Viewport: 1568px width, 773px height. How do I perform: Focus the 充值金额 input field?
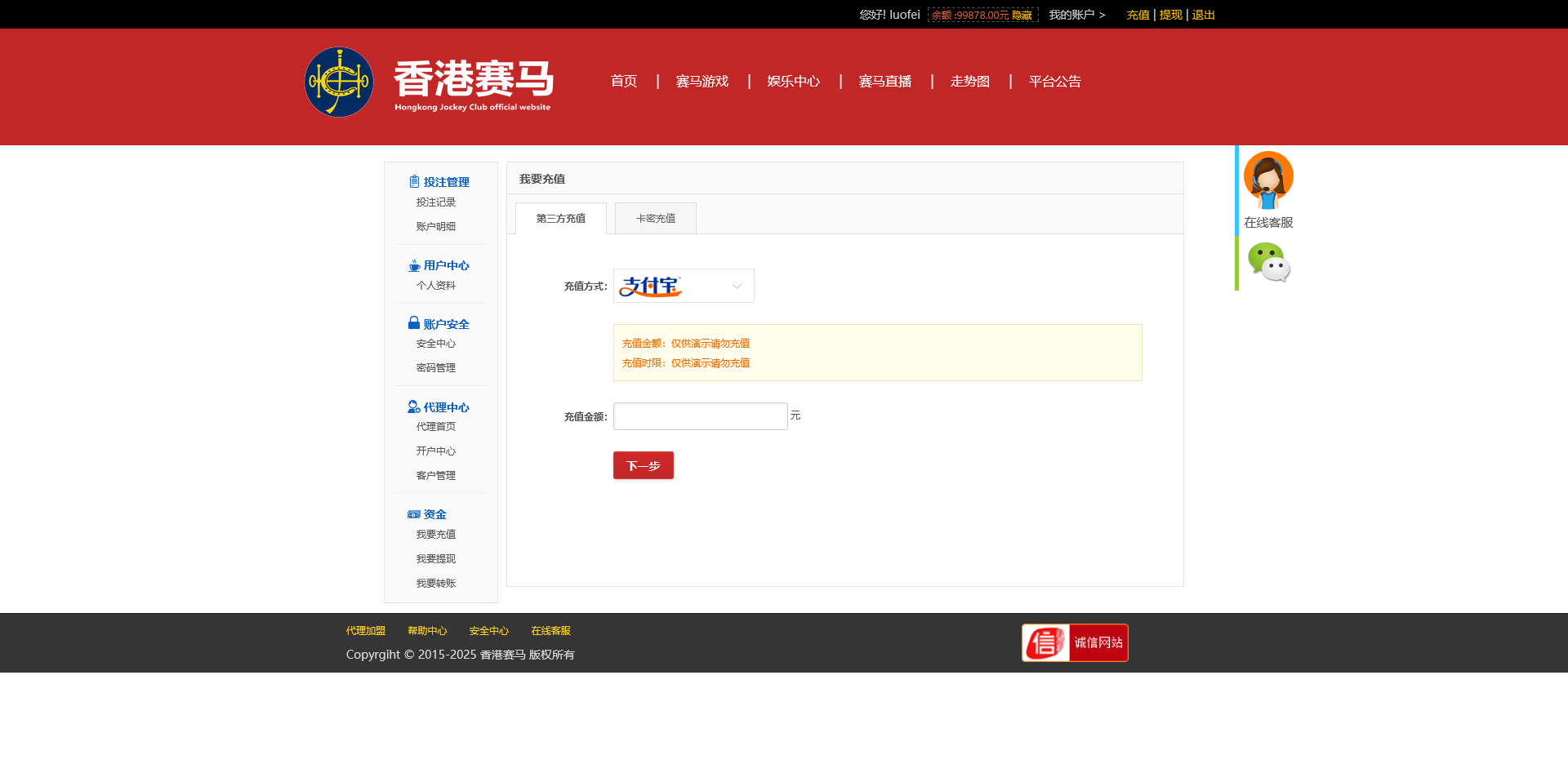[700, 416]
